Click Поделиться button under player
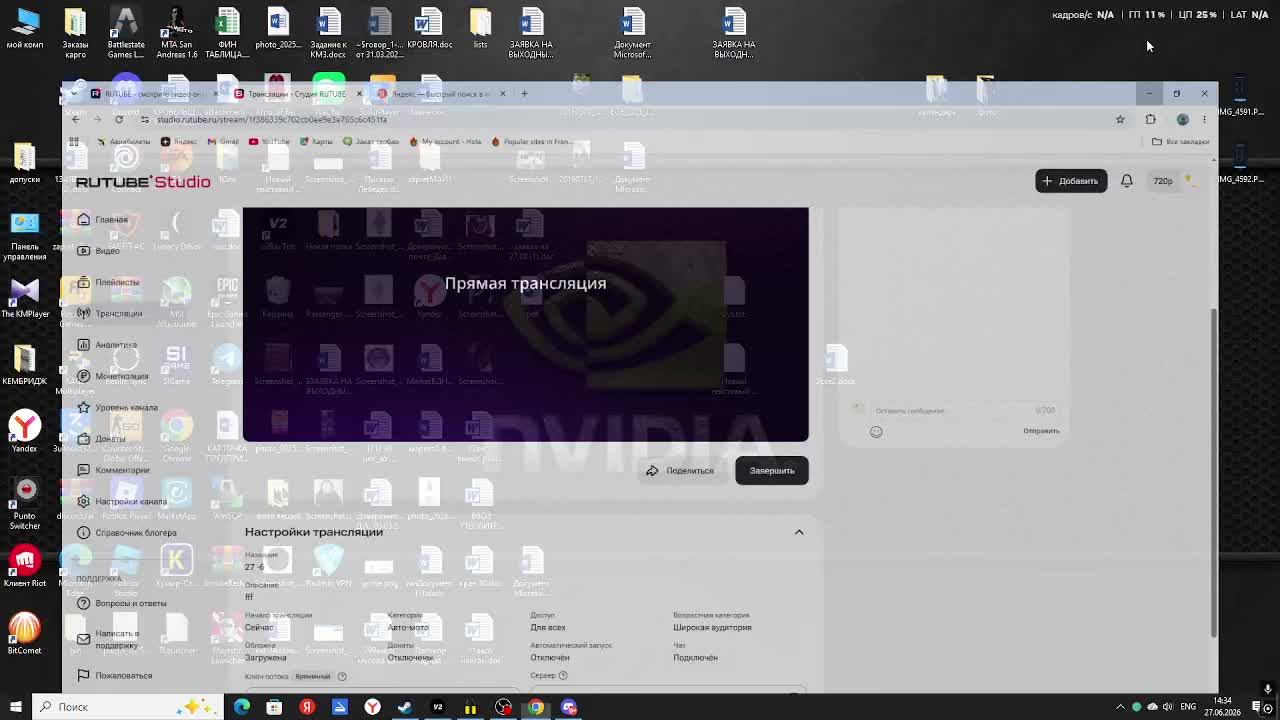This screenshot has width=1280, height=720. click(x=680, y=471)
